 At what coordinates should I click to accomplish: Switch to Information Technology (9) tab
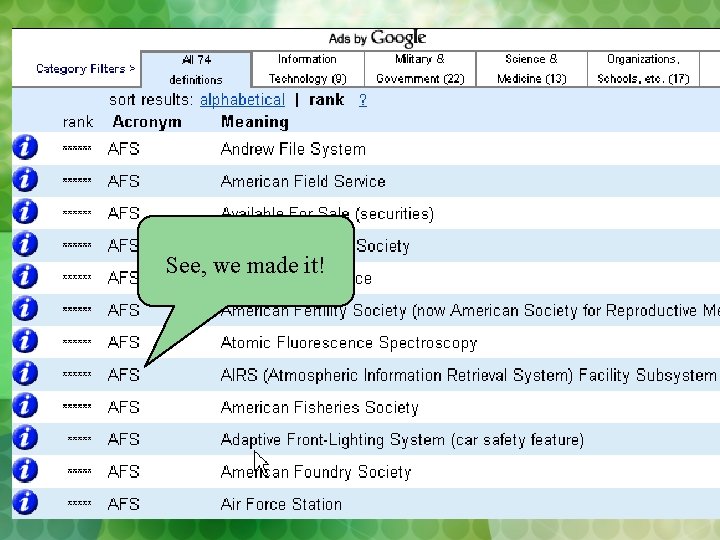308,69
